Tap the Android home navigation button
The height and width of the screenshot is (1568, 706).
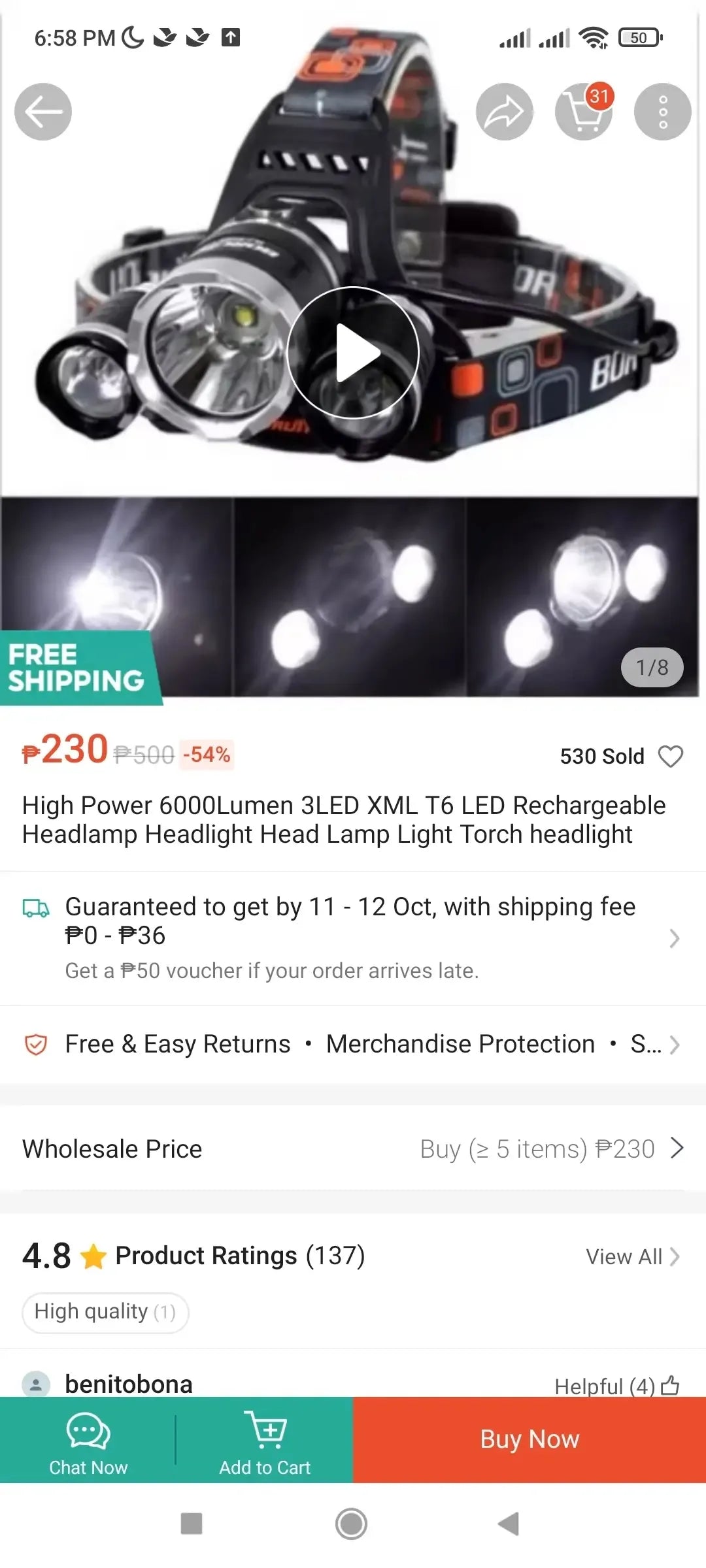click(352, 1524)
